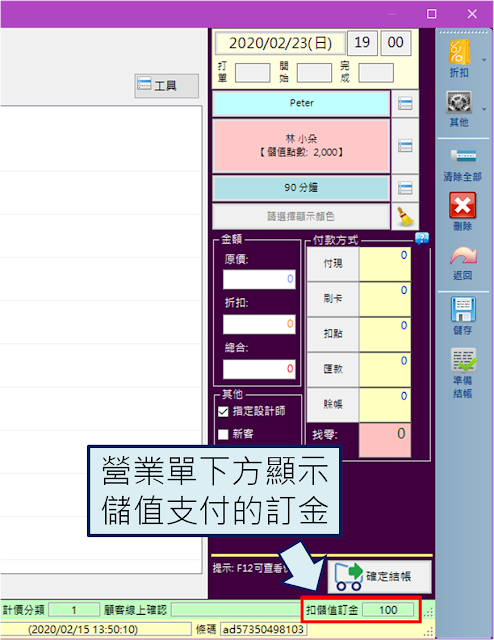
Task: Click the 賒帳 credit payment button
Action: pyautogui.click(x=333, y=404)
